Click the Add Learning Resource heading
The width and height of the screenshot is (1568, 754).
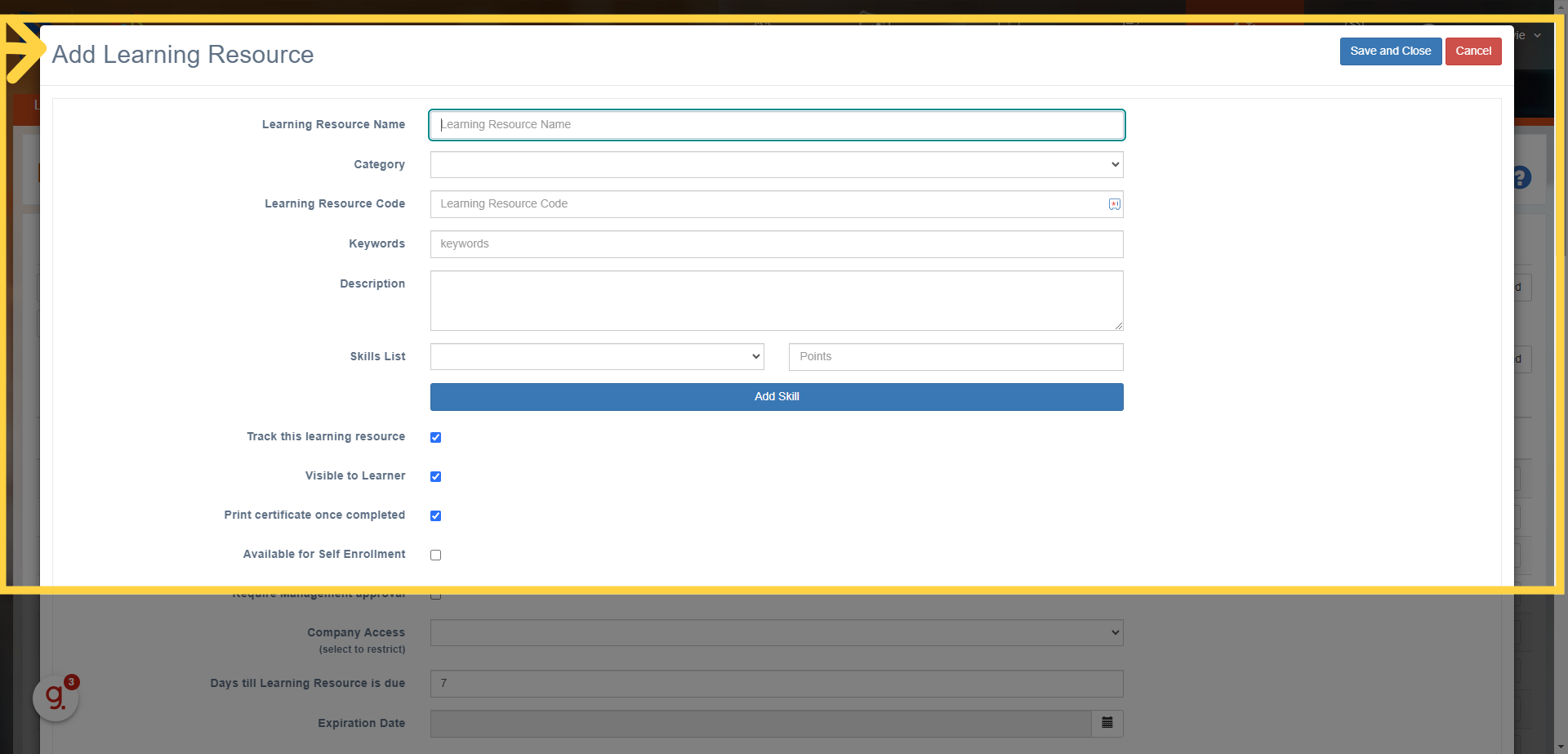[183, 54]
